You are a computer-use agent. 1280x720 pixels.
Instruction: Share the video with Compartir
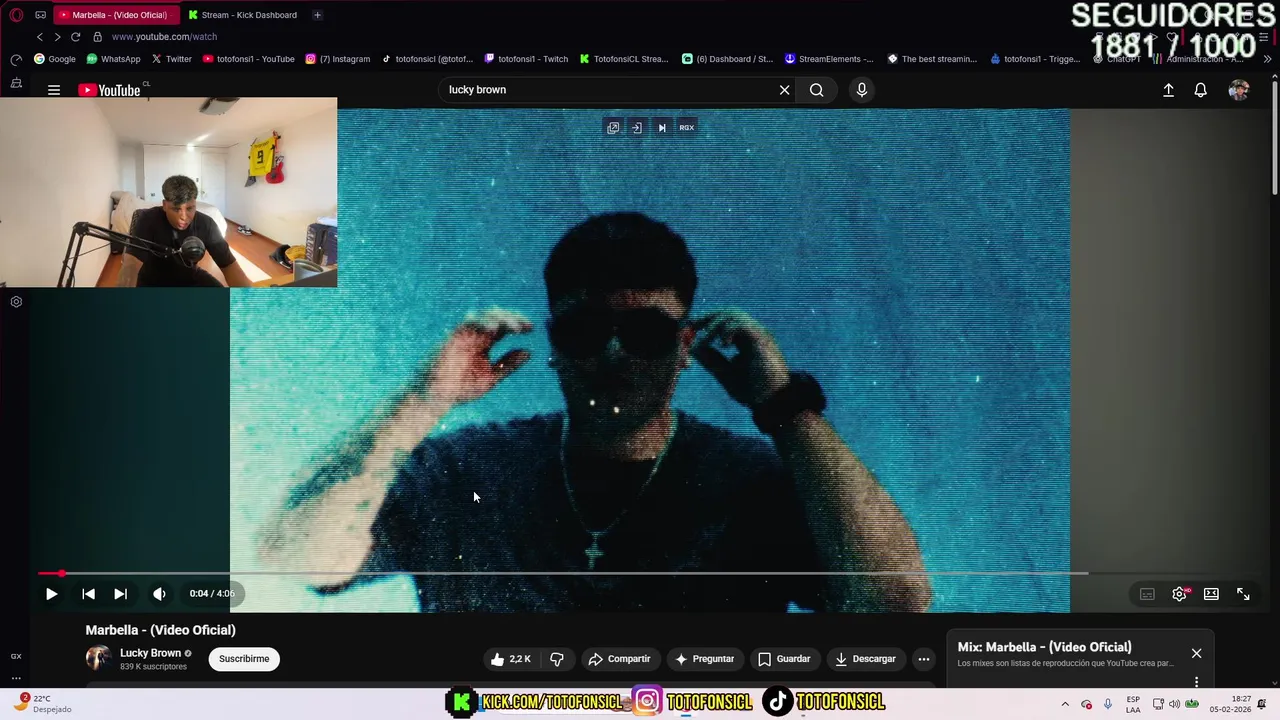point(619,659)
